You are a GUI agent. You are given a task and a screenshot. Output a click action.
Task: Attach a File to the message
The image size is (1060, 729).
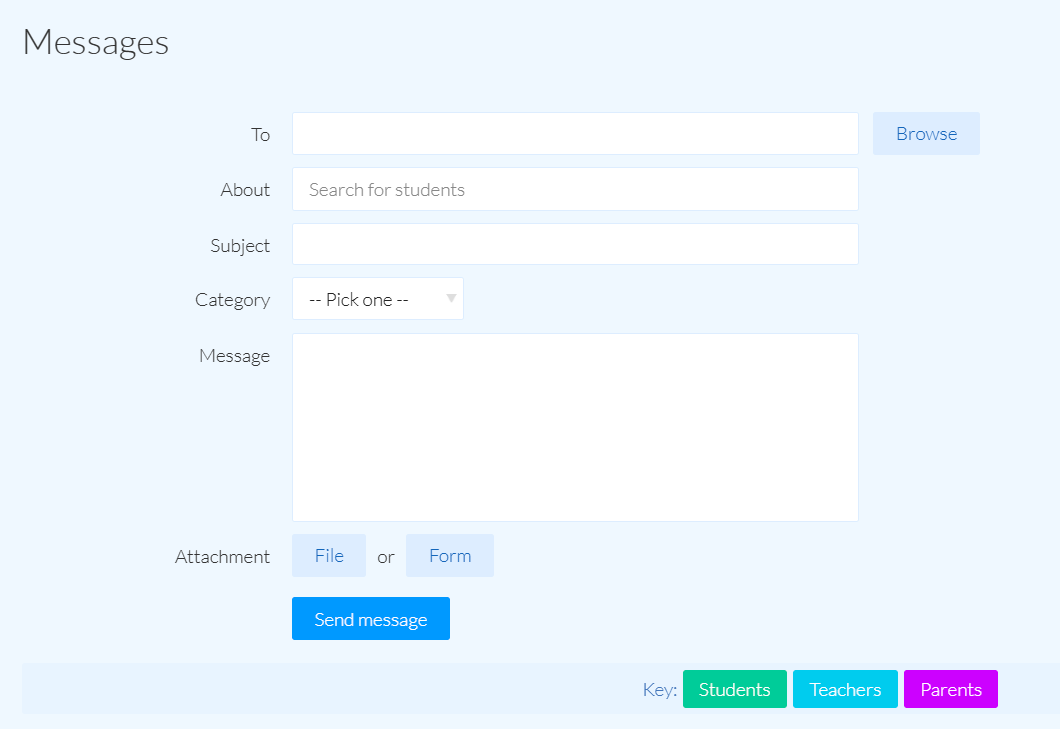click(328, 555)
